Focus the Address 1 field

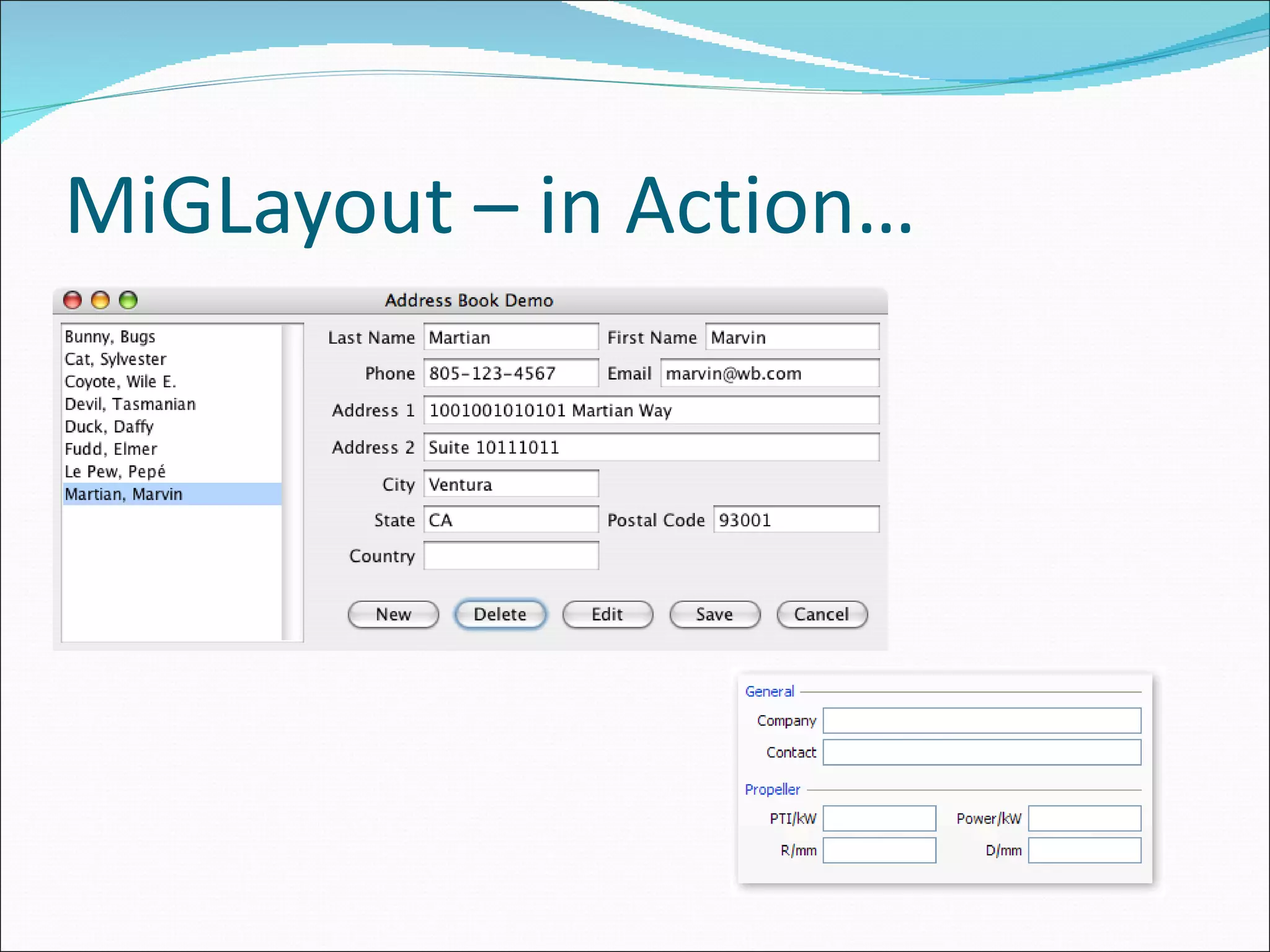click(651, 410)
